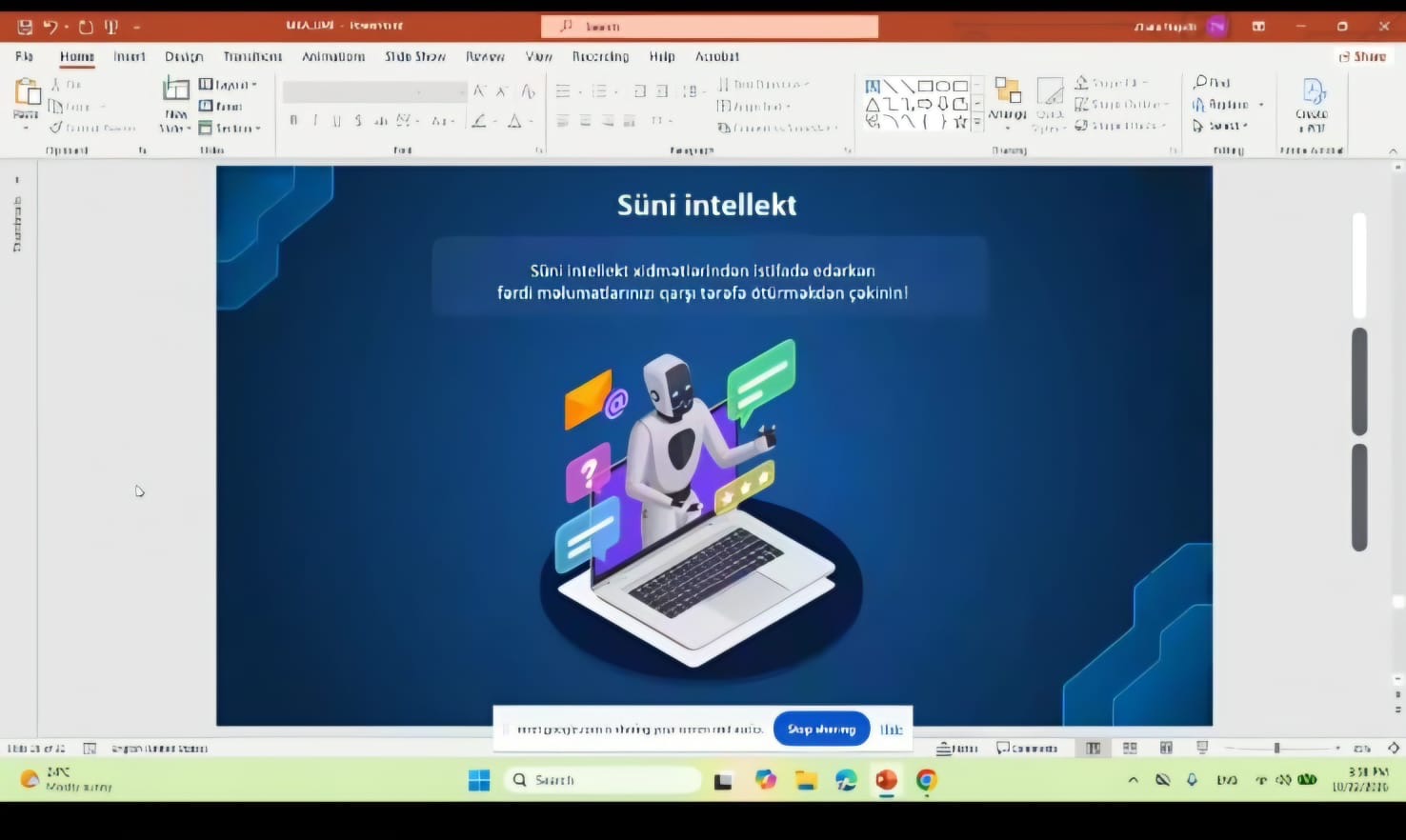Toggle the Notes pane

[x=958, y=749]
